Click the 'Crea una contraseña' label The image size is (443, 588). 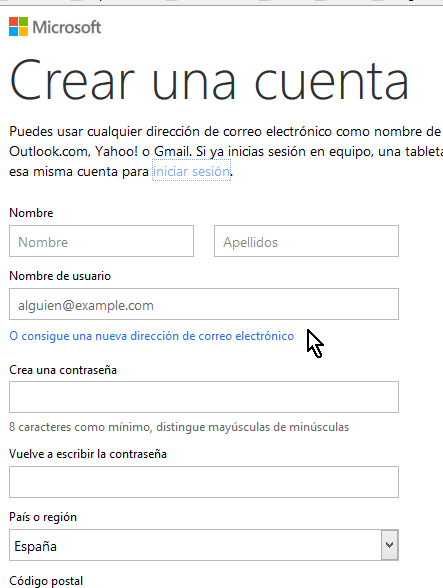pyautogui.click(x=63, y=370)
